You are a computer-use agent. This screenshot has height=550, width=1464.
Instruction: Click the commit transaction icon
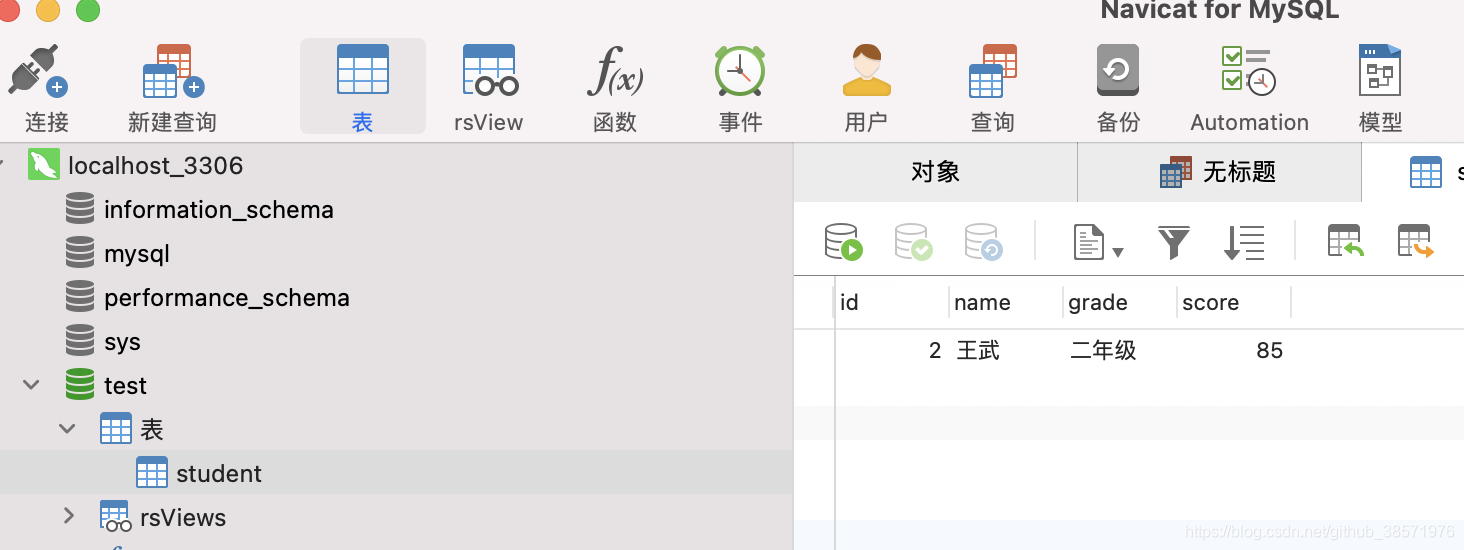(x=913, y=242)
